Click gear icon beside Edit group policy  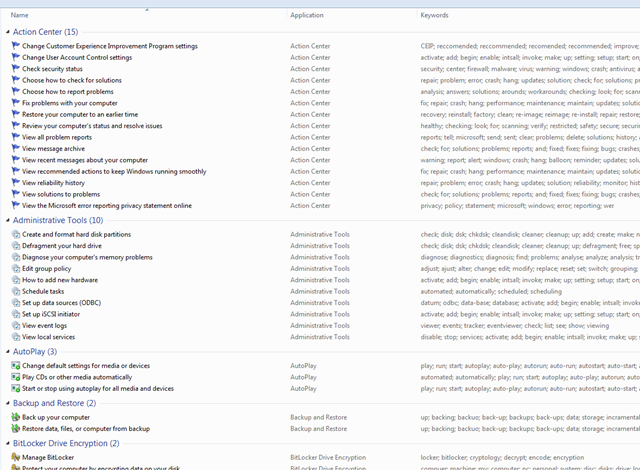tap(16, 268)
